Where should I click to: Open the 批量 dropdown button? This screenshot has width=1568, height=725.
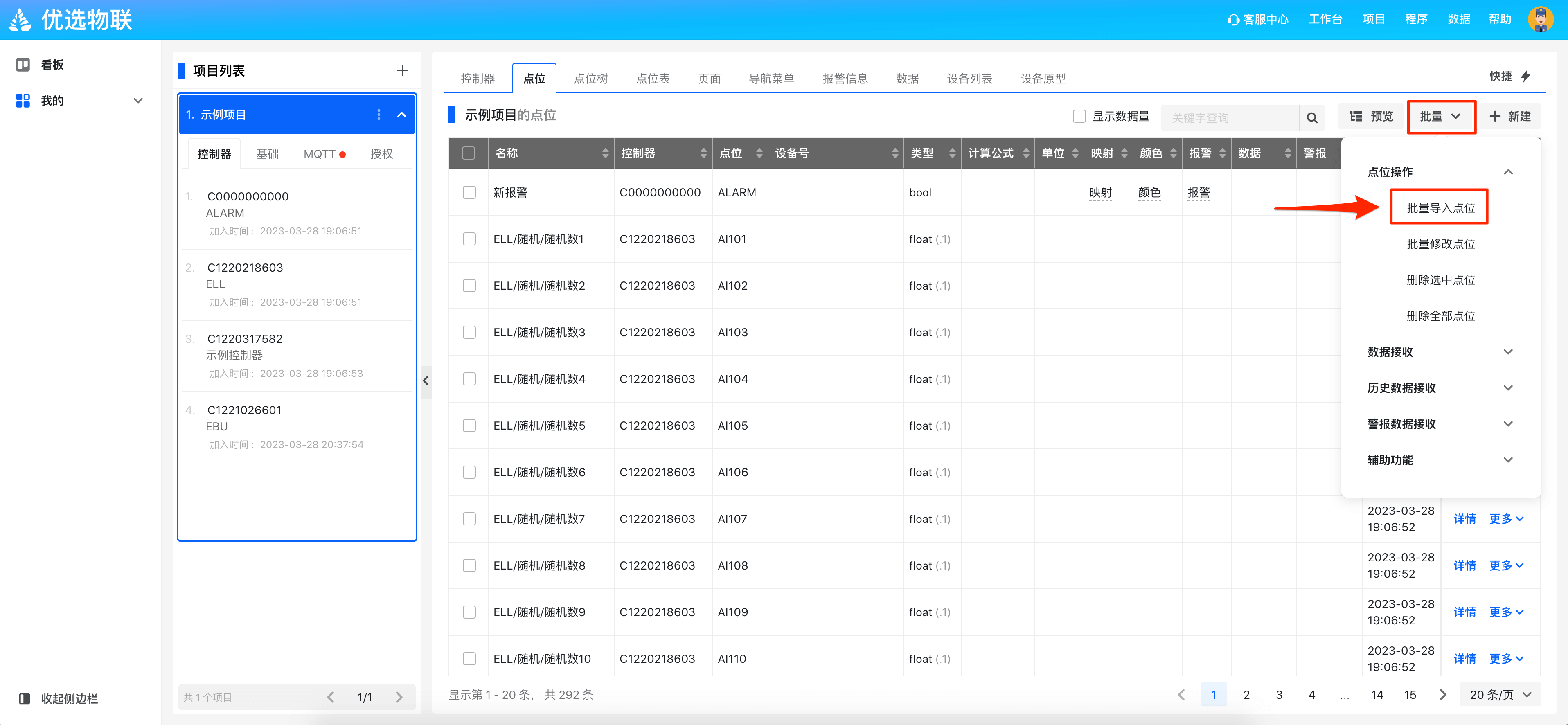[1441, 116]
